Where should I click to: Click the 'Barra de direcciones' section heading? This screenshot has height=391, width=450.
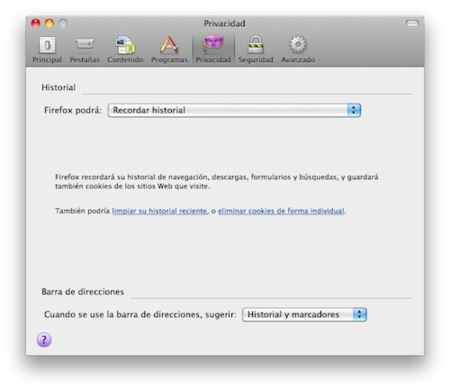pyautogui.click(x=83, y=292)
